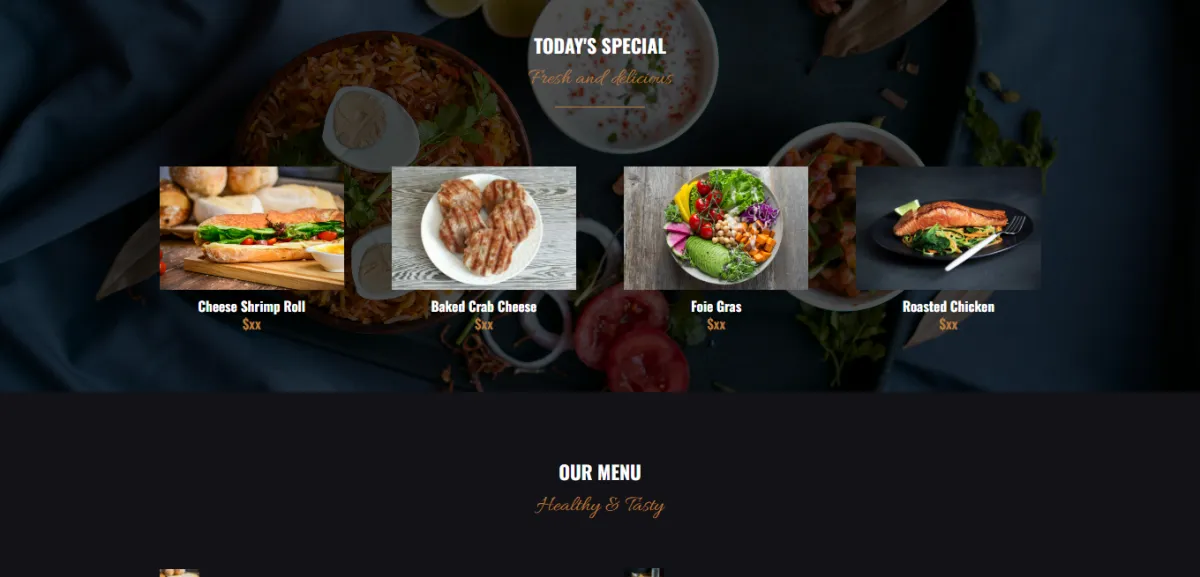This screenshot has height=577, width=1200.
Task: View the Baked Crab Cheese grilled dish image
Action: (x=484, y=228)
